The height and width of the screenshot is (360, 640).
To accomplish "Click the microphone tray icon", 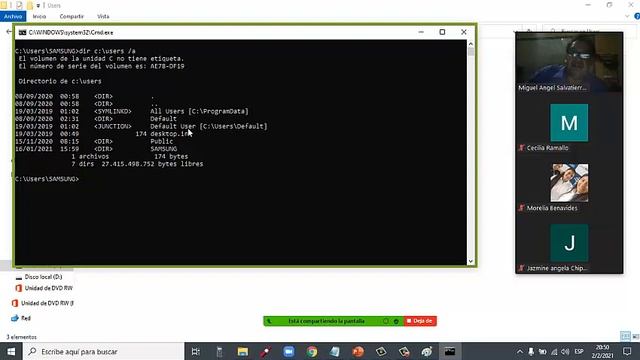I will (x=531, y=351).
